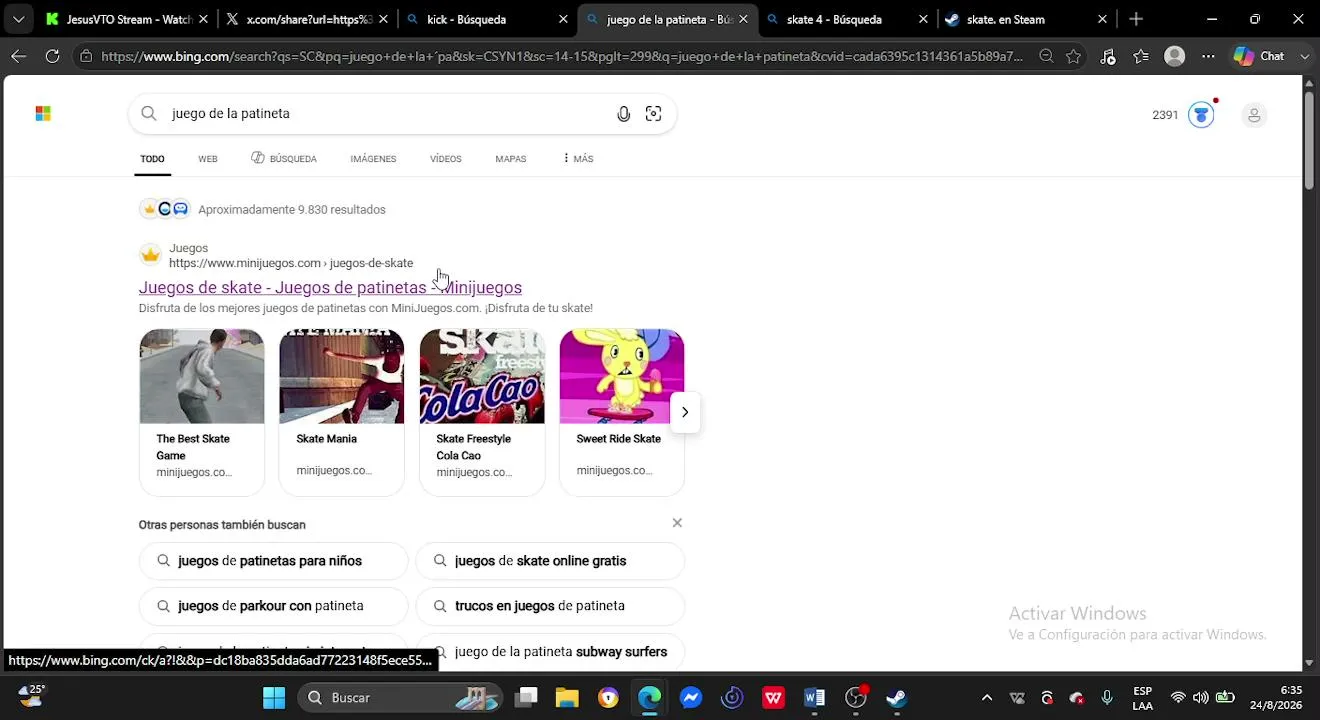Search juego de la patineta subway surfers

(x=550, y=652)
